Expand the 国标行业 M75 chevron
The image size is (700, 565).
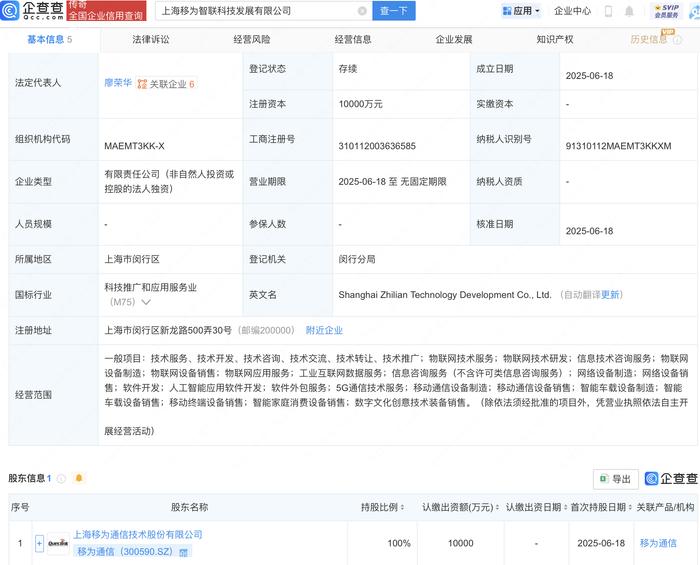click(146, 302)
